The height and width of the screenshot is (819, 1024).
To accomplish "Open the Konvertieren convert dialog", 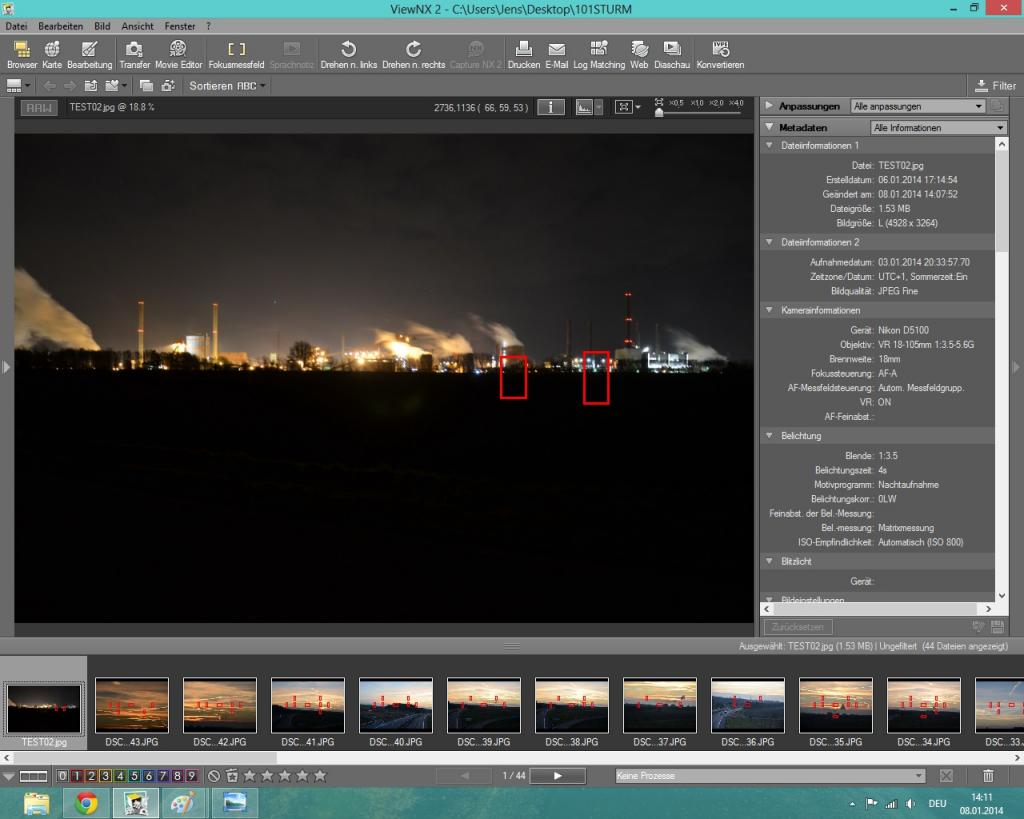I will tap(720, 55).
